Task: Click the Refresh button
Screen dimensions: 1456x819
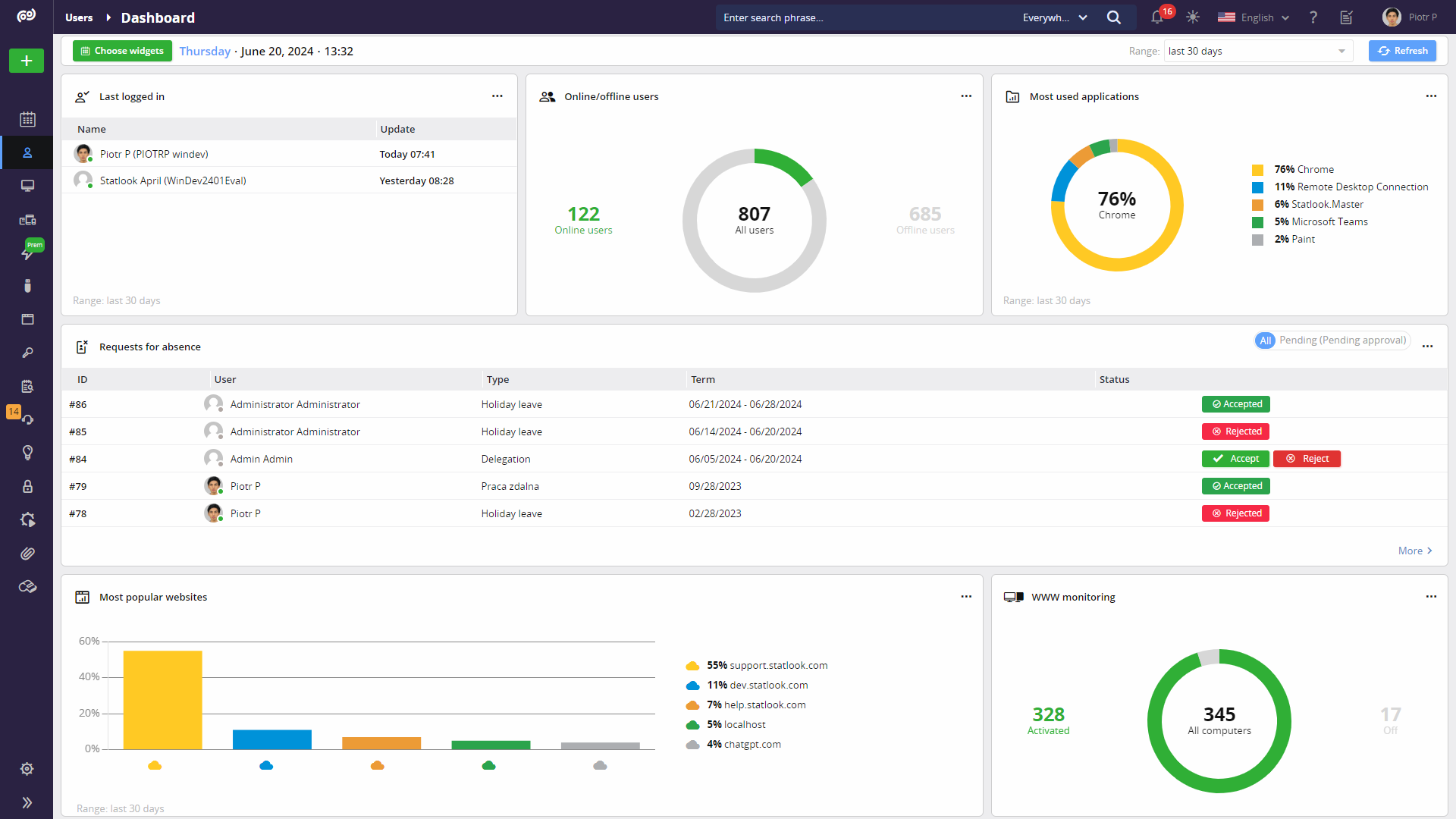Action: [x=1402, y=51]
